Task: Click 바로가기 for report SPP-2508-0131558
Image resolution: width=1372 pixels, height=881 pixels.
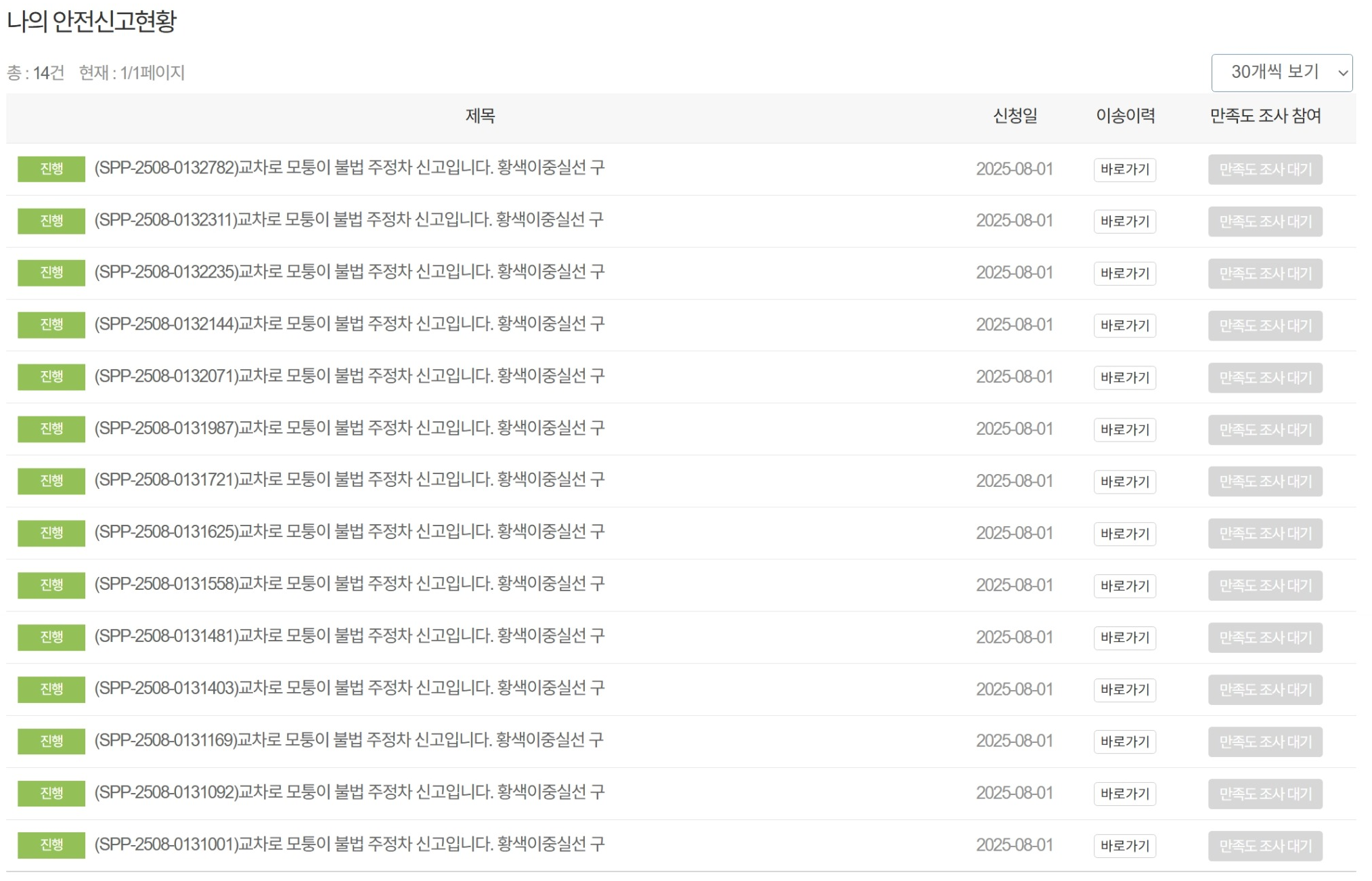Action: coord(1126,585)
